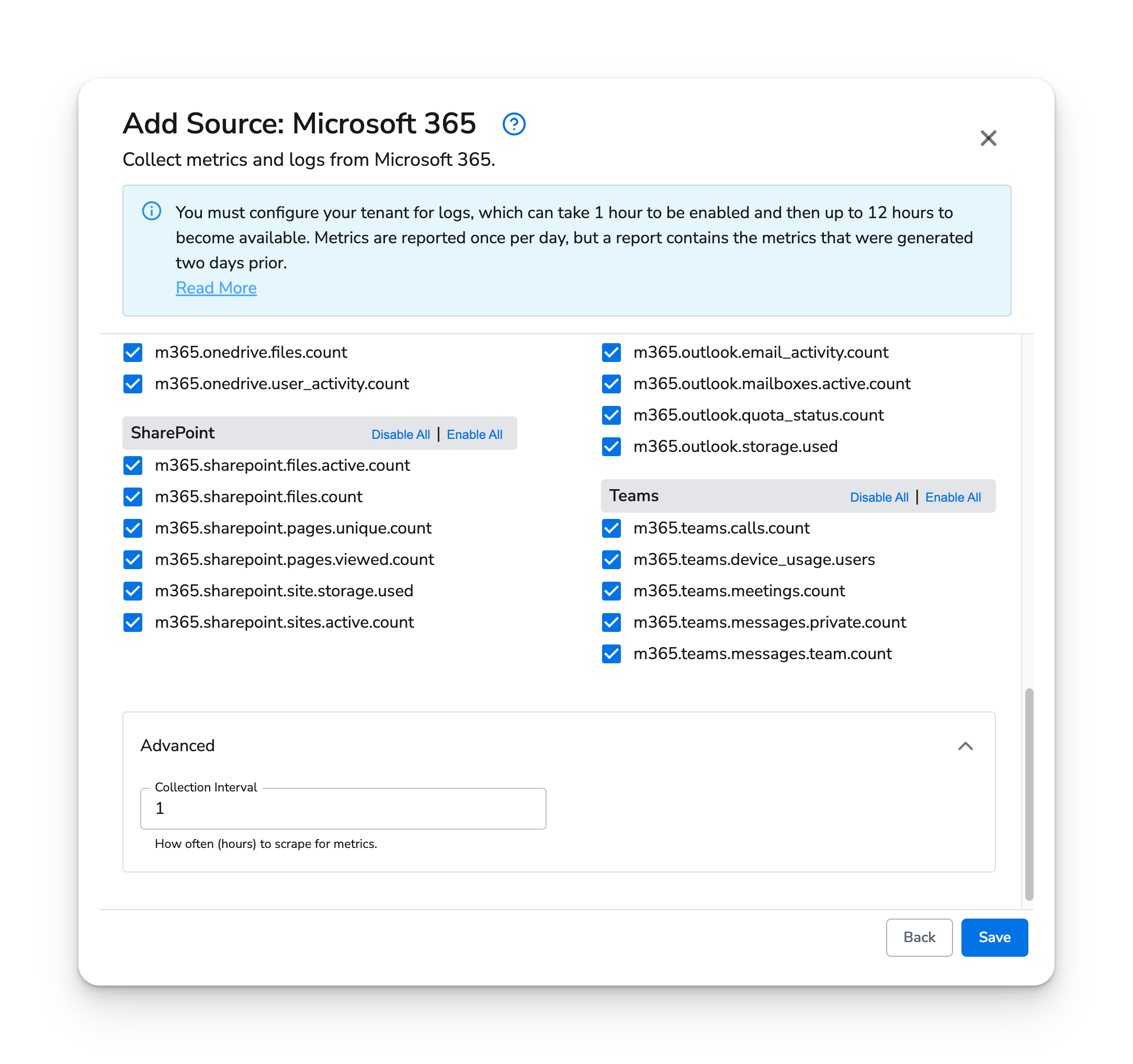Screen dimensions: 1133x1064
Task: Toggle m365.teams.calls.count checkbox
Action: tap(611, 528)
